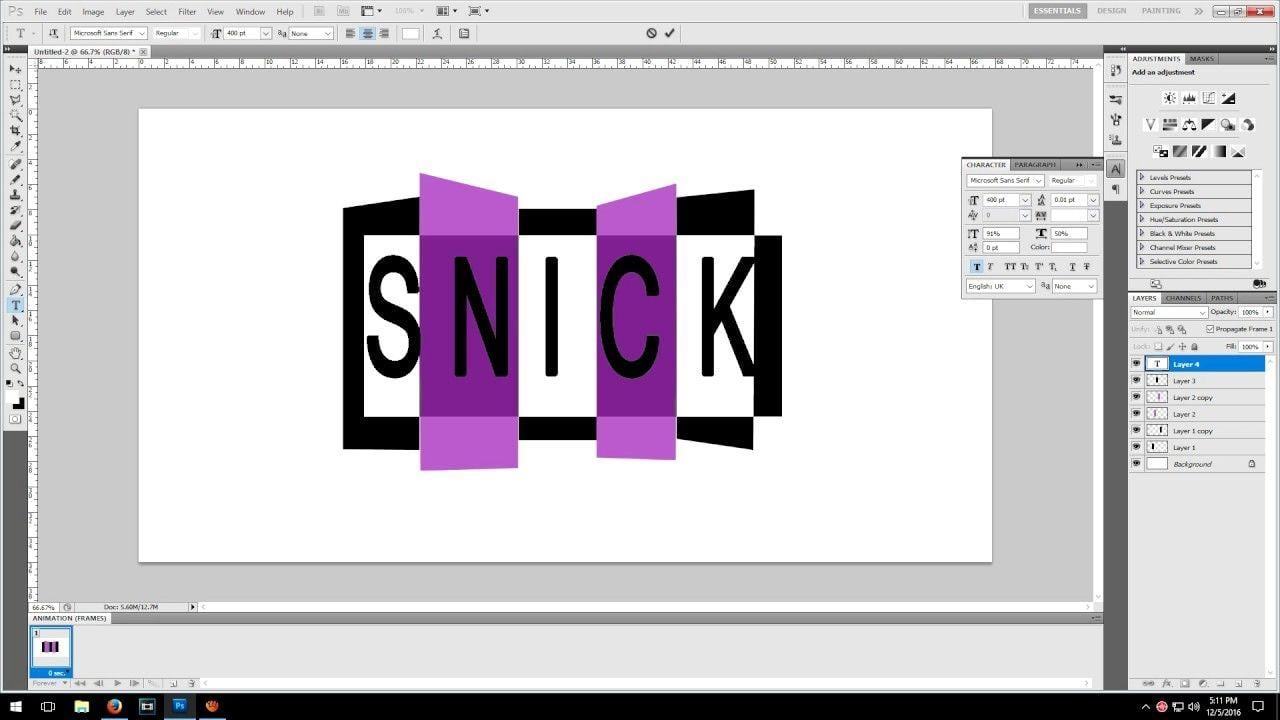Open the File menu

click(41, 12)
